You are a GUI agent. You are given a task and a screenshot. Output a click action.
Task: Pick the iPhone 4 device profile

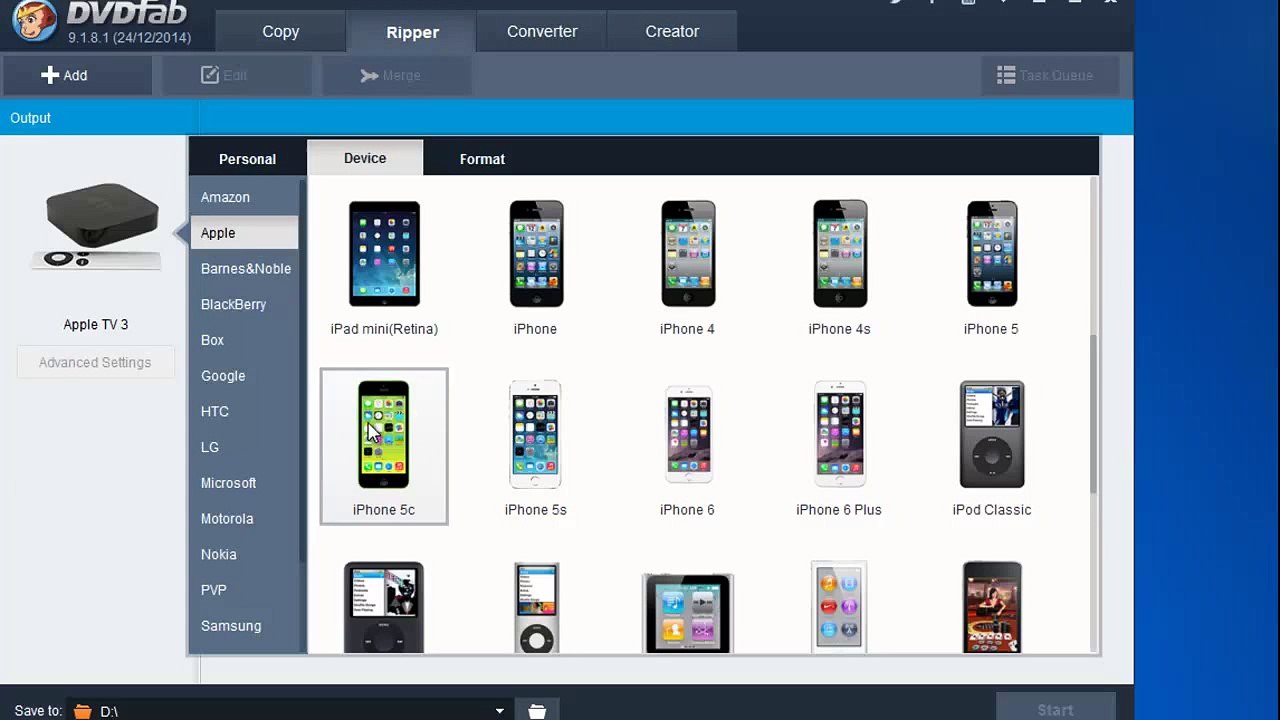click(x=688, y=267)
